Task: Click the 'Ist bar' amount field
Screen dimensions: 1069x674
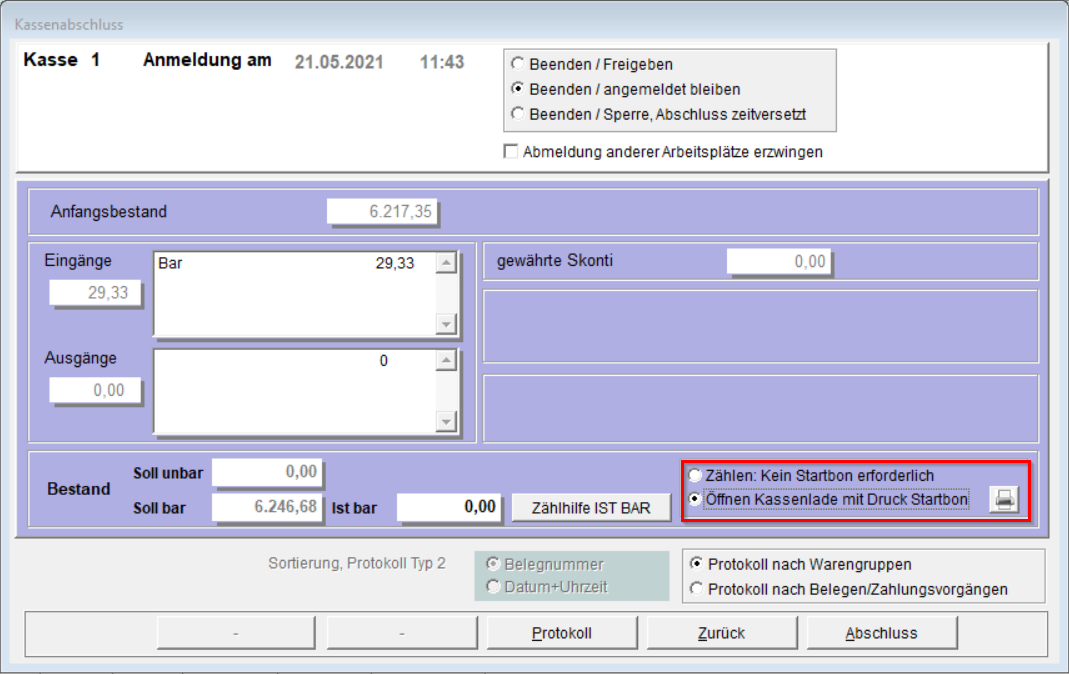Action: pos(449,507)
